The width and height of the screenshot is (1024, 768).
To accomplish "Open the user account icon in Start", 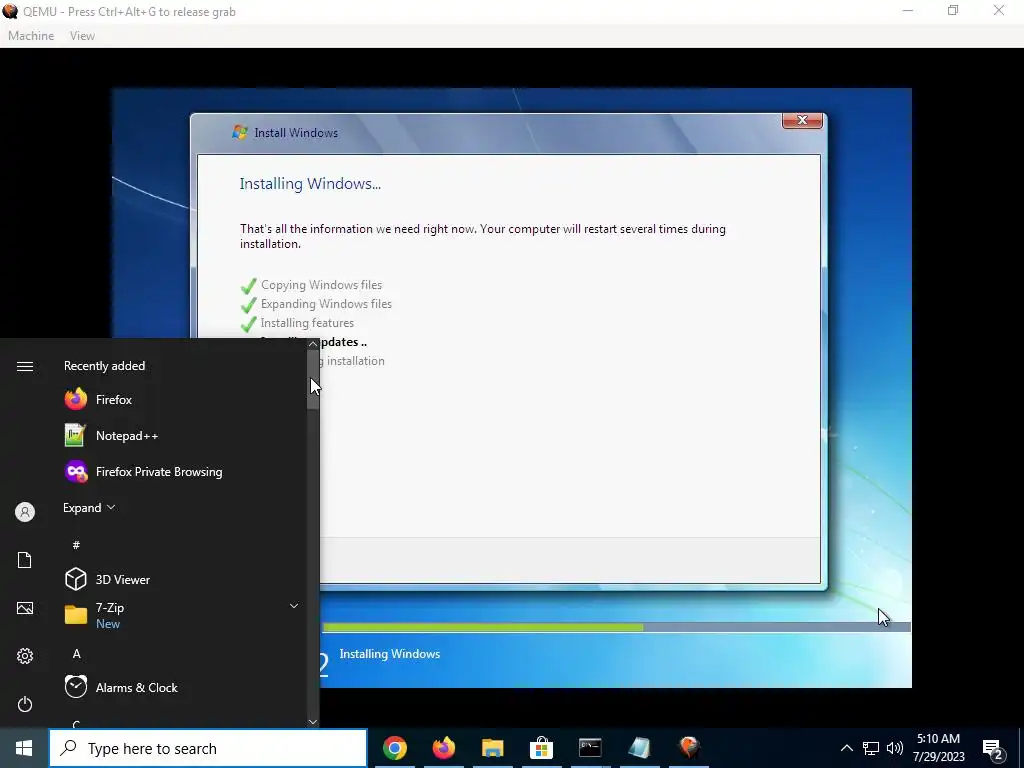I will pos(25,512).
